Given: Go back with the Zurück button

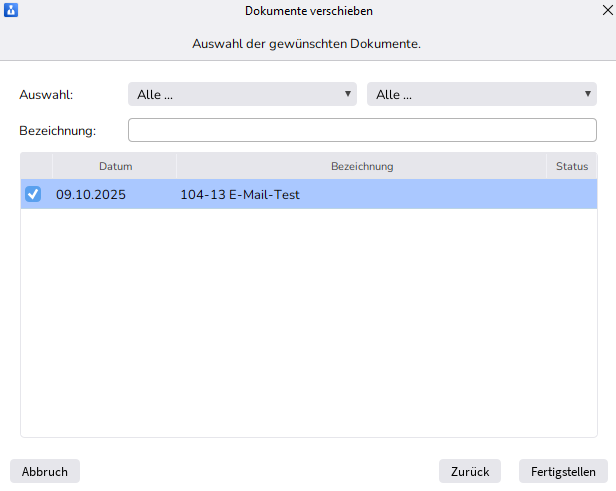Looking at the screenshot, I should pyautogui.click(x=469, y=472).
